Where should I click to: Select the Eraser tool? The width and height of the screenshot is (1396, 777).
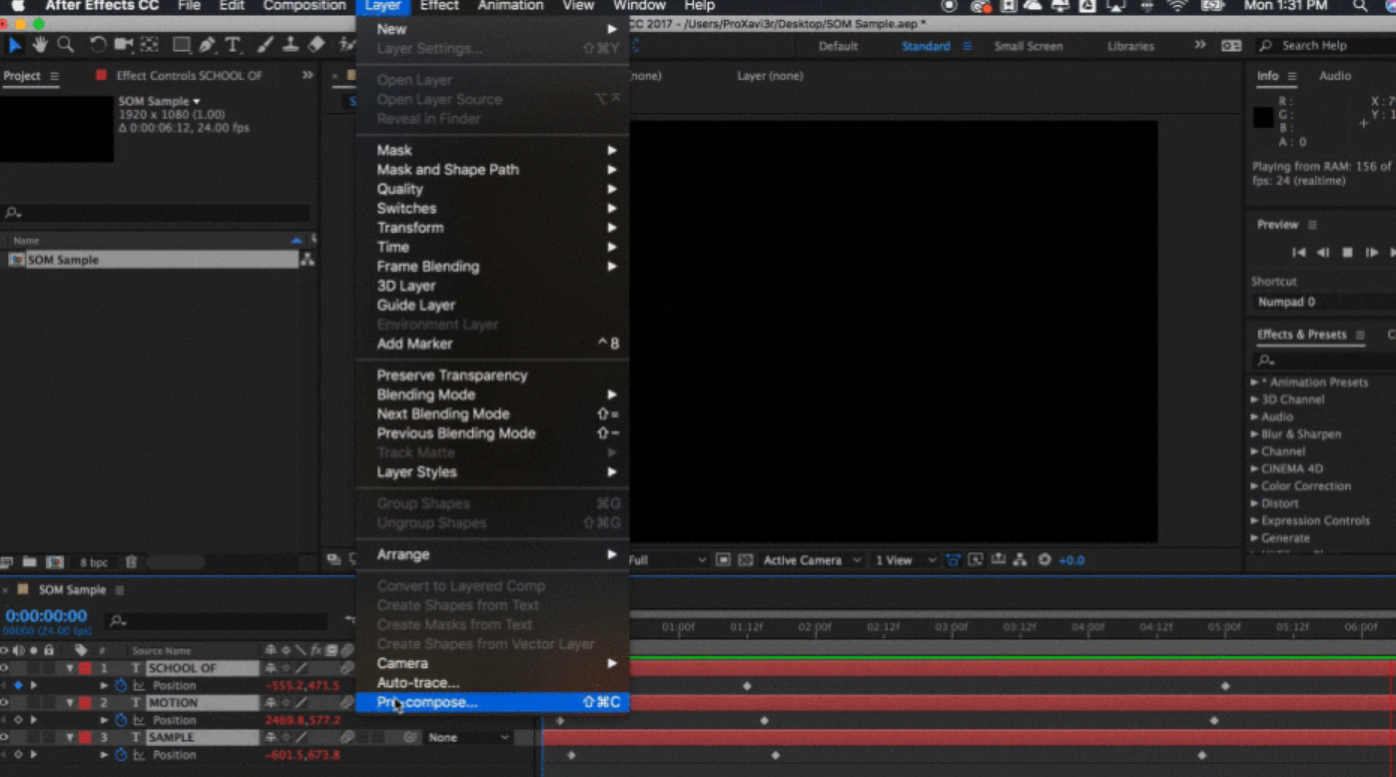(316, 45)
